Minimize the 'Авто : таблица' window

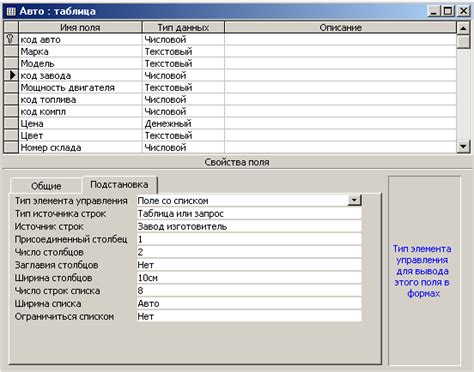(434, 11)
